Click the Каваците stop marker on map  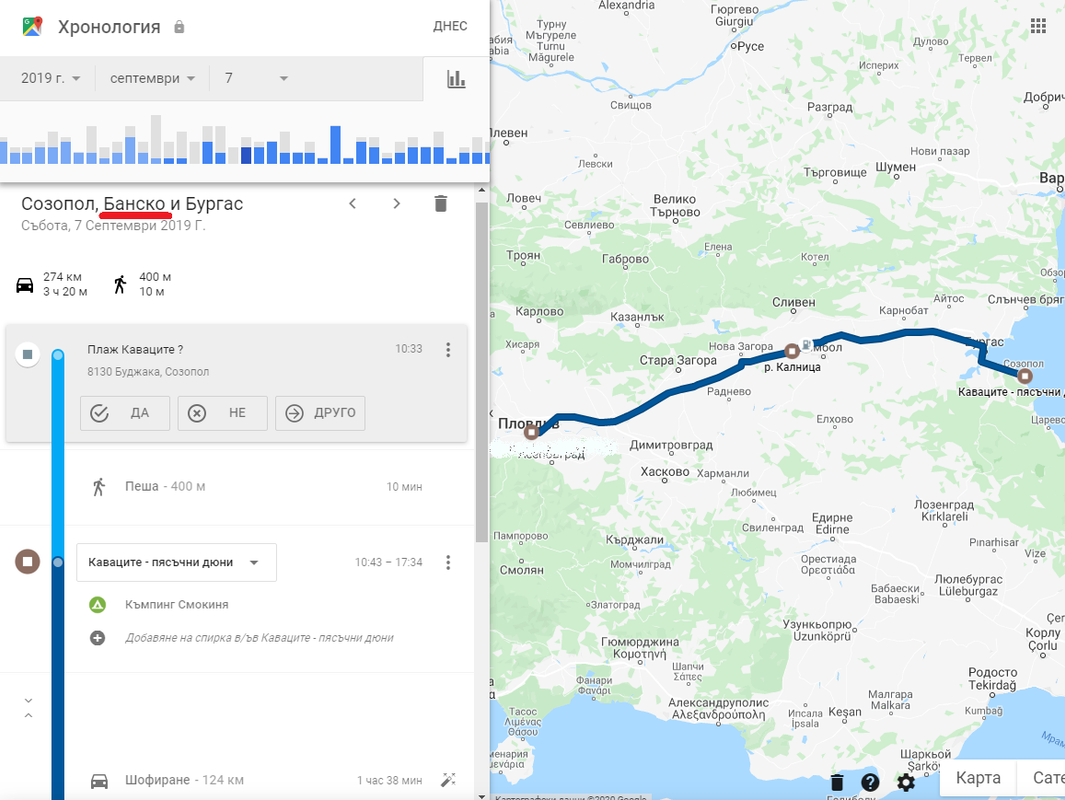pos(1024,376)
